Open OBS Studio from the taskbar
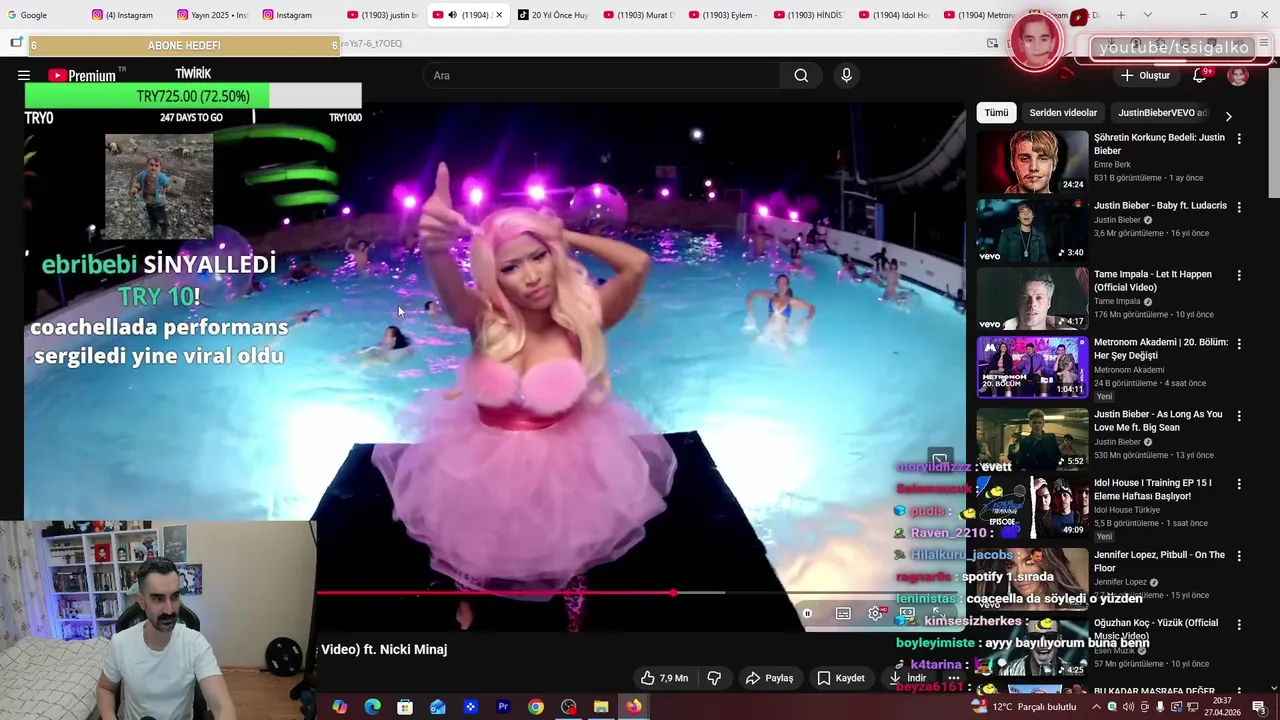This screenshot has width=1280, height=720. 569,707
